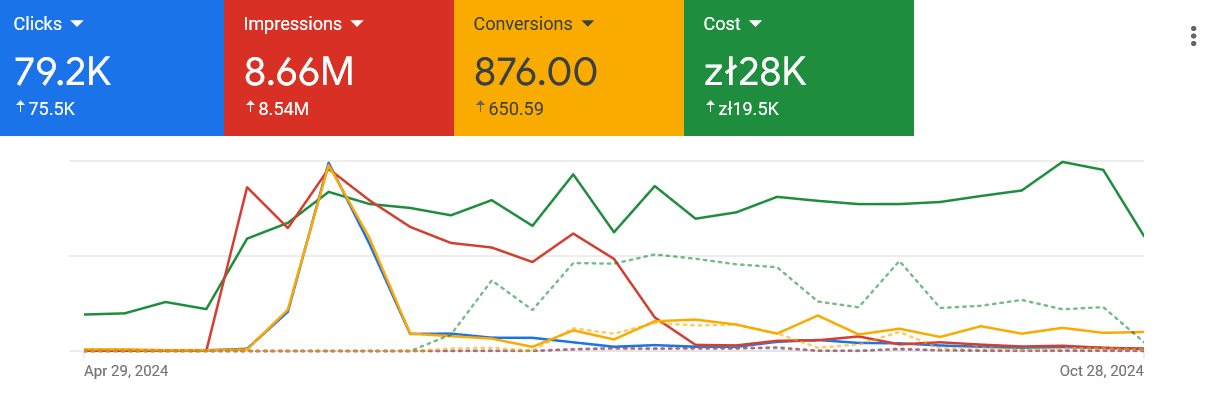This screenshot has height=393, width=1225.
Task: Open the Clicks metric dropdown arrow
Action: 77,24
